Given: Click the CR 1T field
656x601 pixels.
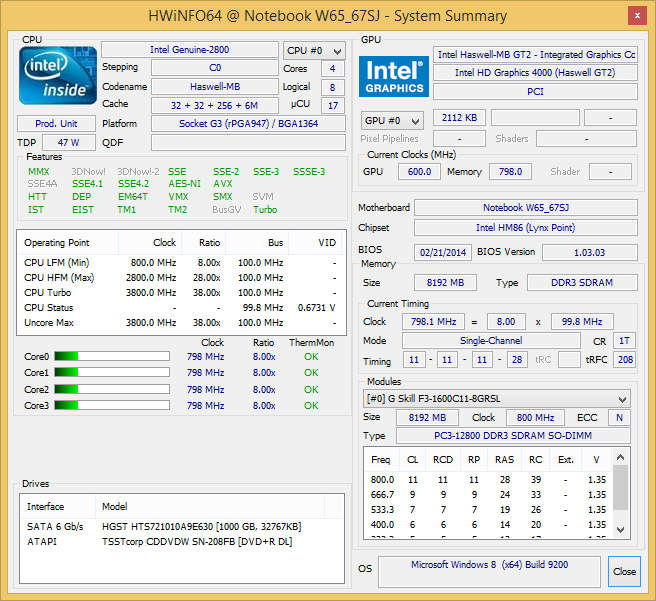Looking at the screenshot, I should pyautogui.click(x=624, y=341).
